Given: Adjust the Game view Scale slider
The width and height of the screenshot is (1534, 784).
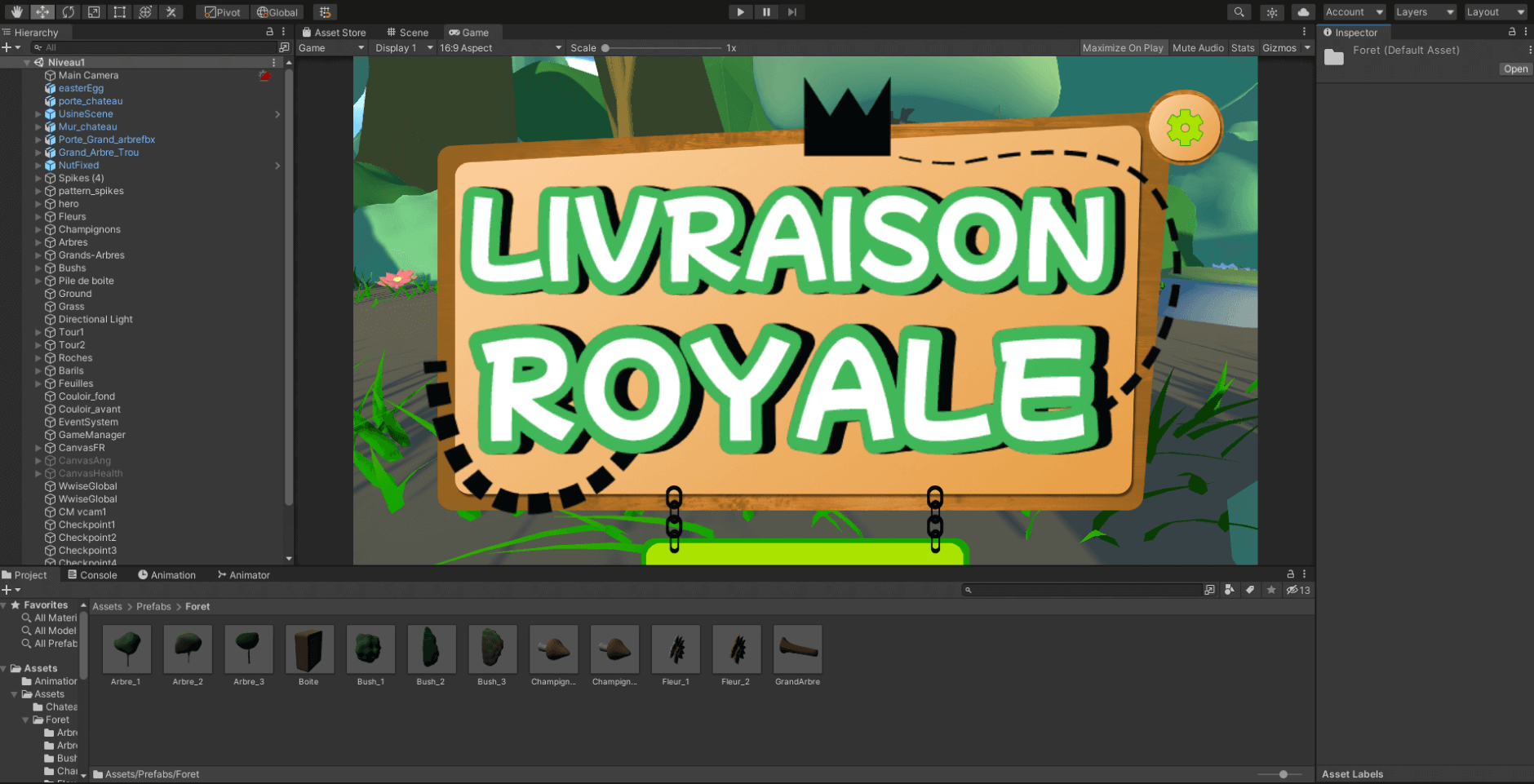Looking at the screenshot, I should (x=605, y=48).
